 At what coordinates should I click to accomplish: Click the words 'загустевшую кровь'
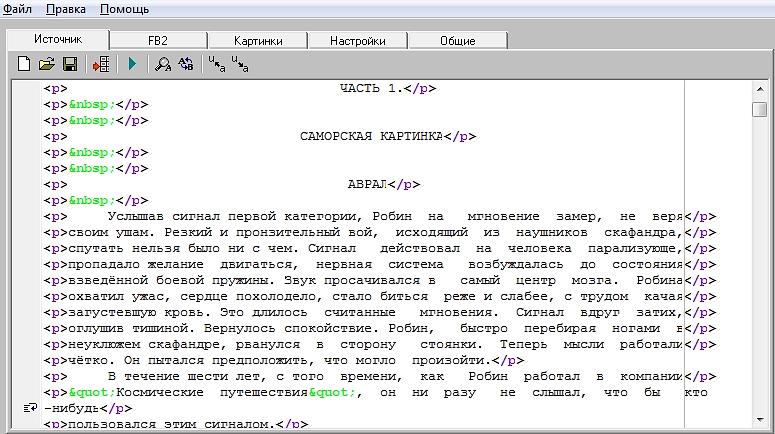click(x=136, y=312)
